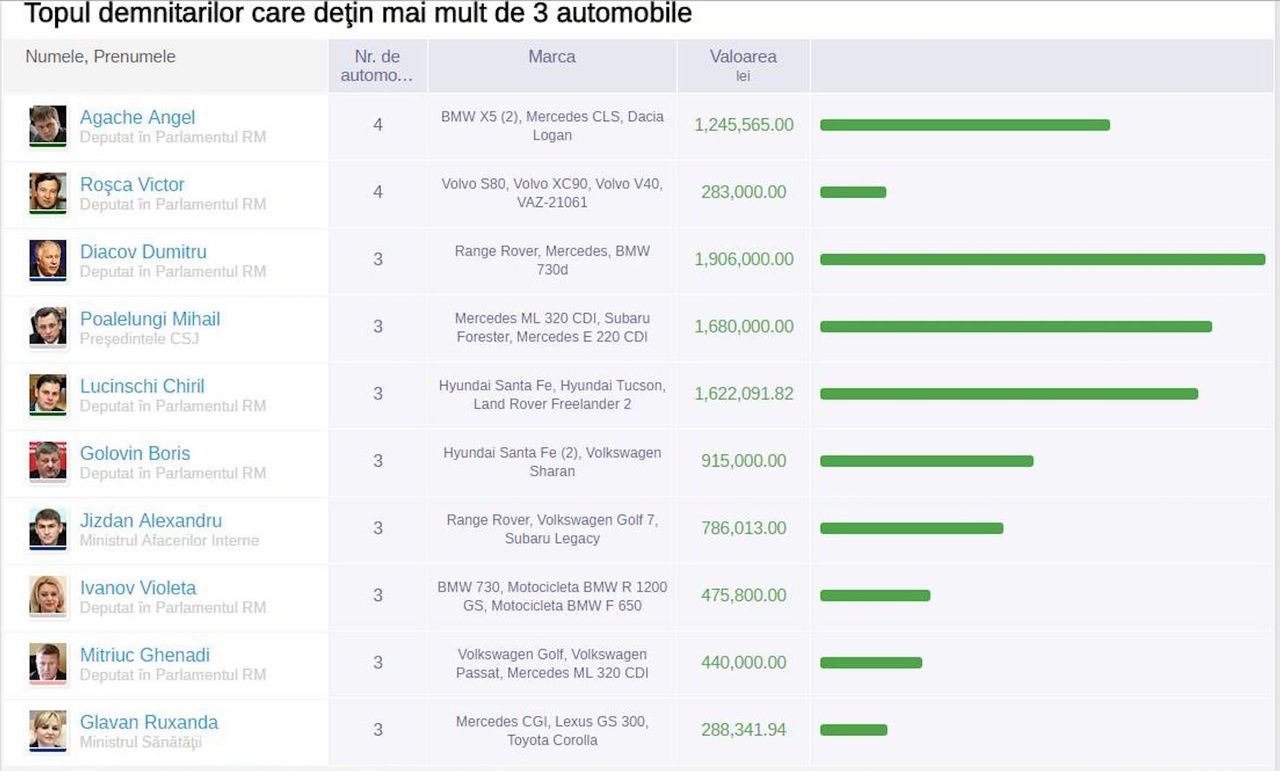Click the Golovin Boris name link
Image resolution: width=1280 pixels, height=771 pixels.
click(x=135, y=453)
